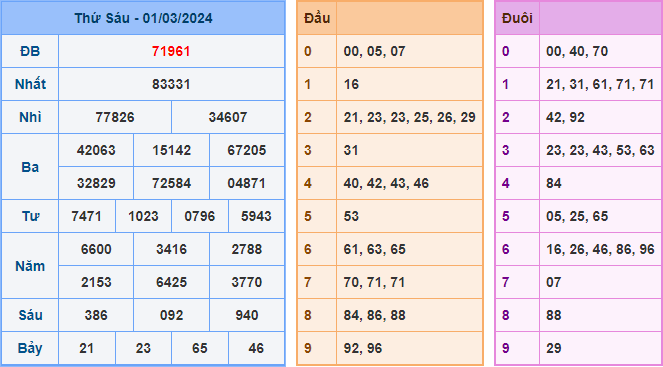
Task: Select the Sáu prize label
Action: click(30, 315)
